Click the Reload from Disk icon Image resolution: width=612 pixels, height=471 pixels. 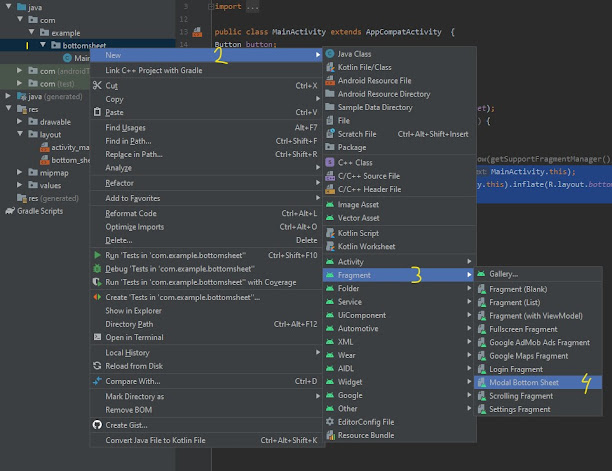tap(97, 366)
